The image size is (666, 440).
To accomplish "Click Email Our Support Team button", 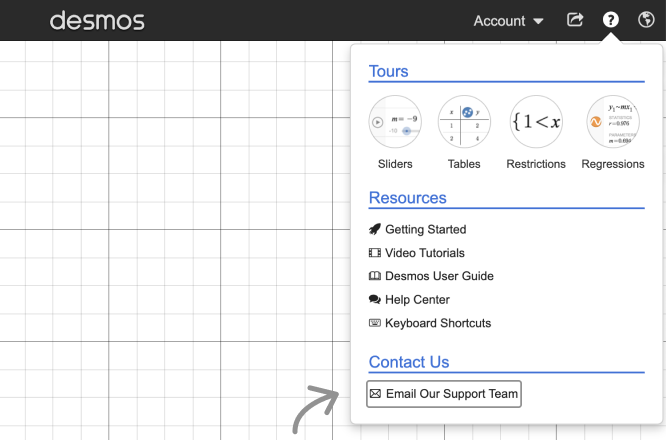I will pyautogui.click(x=444, y=394).
